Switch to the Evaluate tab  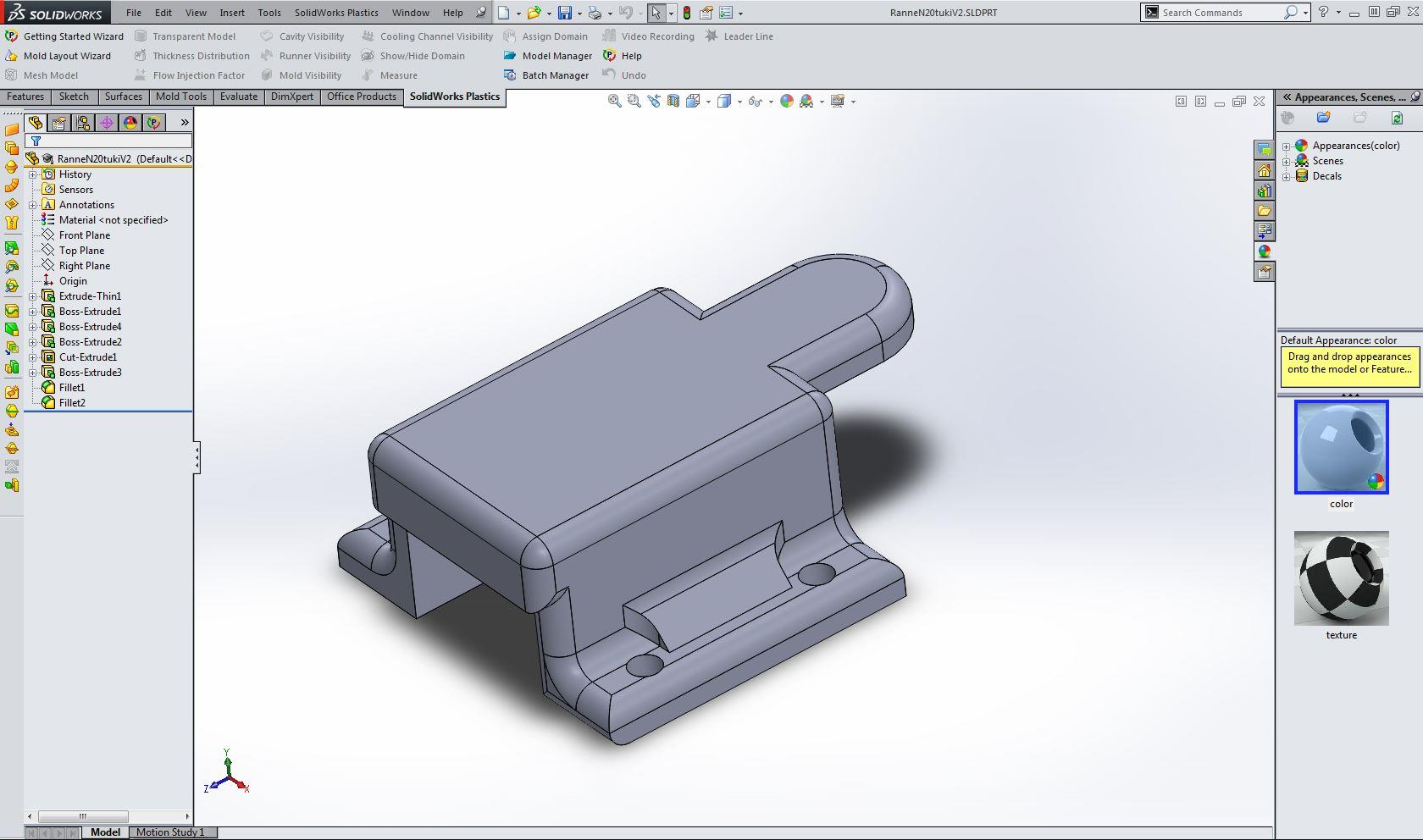tap(239, 97)
